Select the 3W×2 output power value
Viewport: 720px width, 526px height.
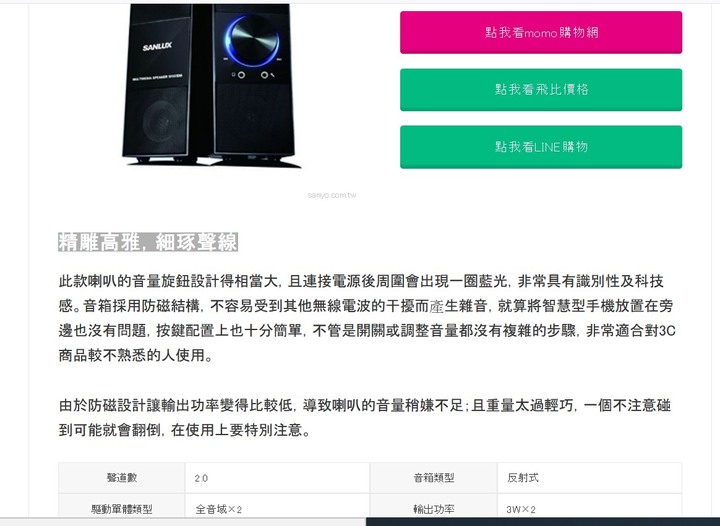521,509
